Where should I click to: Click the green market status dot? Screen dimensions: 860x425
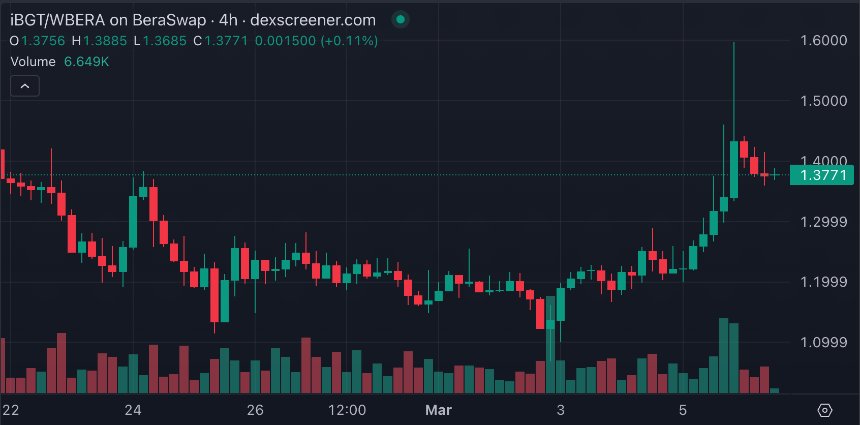(x=400, y=20)
